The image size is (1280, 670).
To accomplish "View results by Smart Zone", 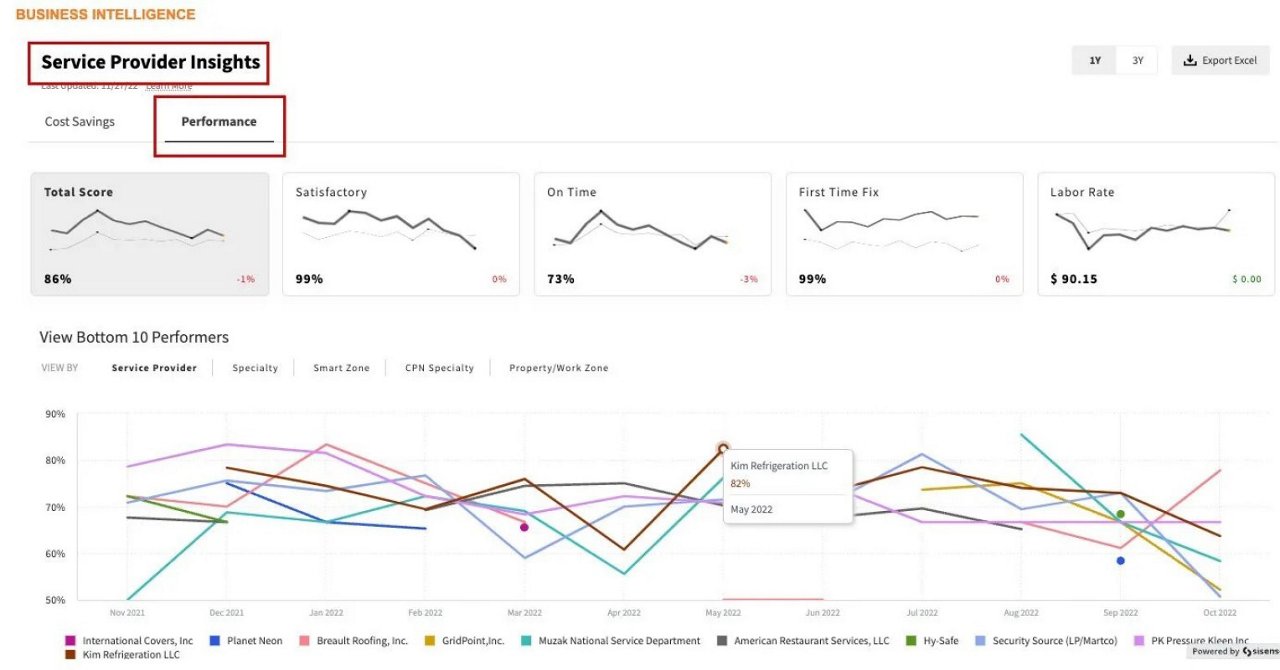I will tap(344, 367).
